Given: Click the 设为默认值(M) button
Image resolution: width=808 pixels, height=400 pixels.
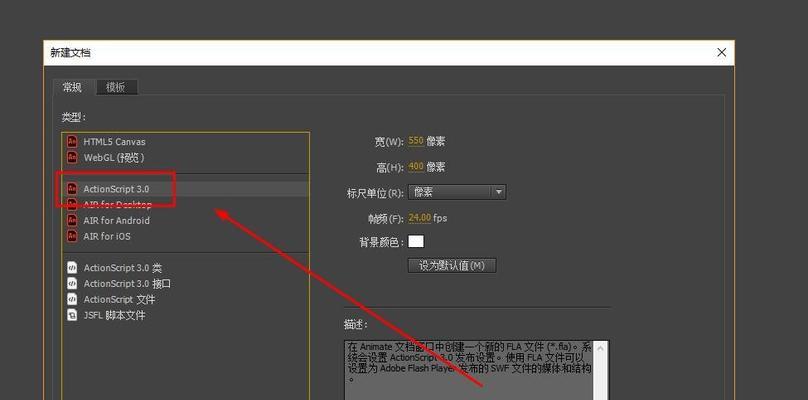Looking at the screenshot, I should point(452,265).
